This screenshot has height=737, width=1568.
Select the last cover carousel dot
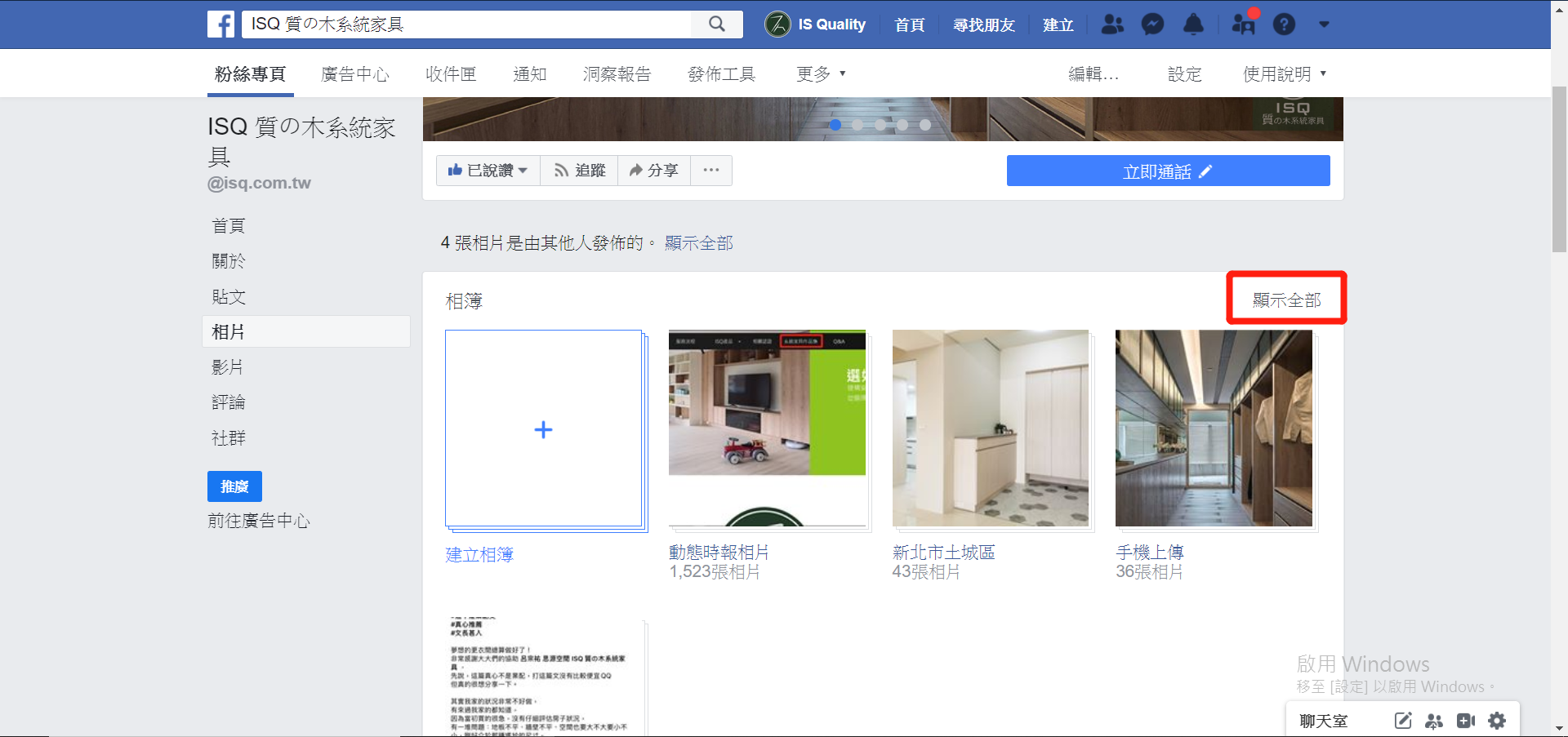pyautogui.click(x=925, y=125)
